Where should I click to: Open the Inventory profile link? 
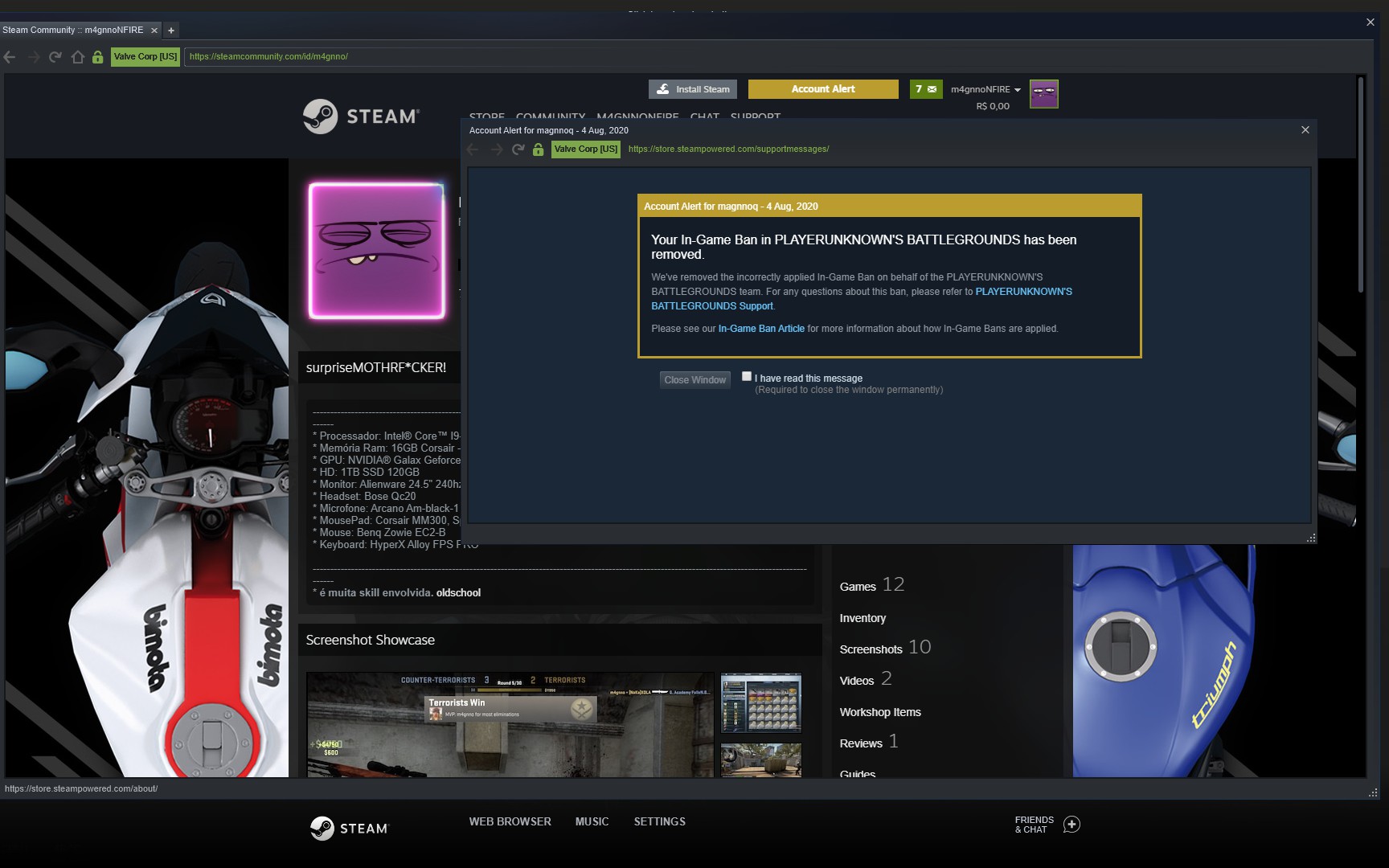(x=862, y=618)
